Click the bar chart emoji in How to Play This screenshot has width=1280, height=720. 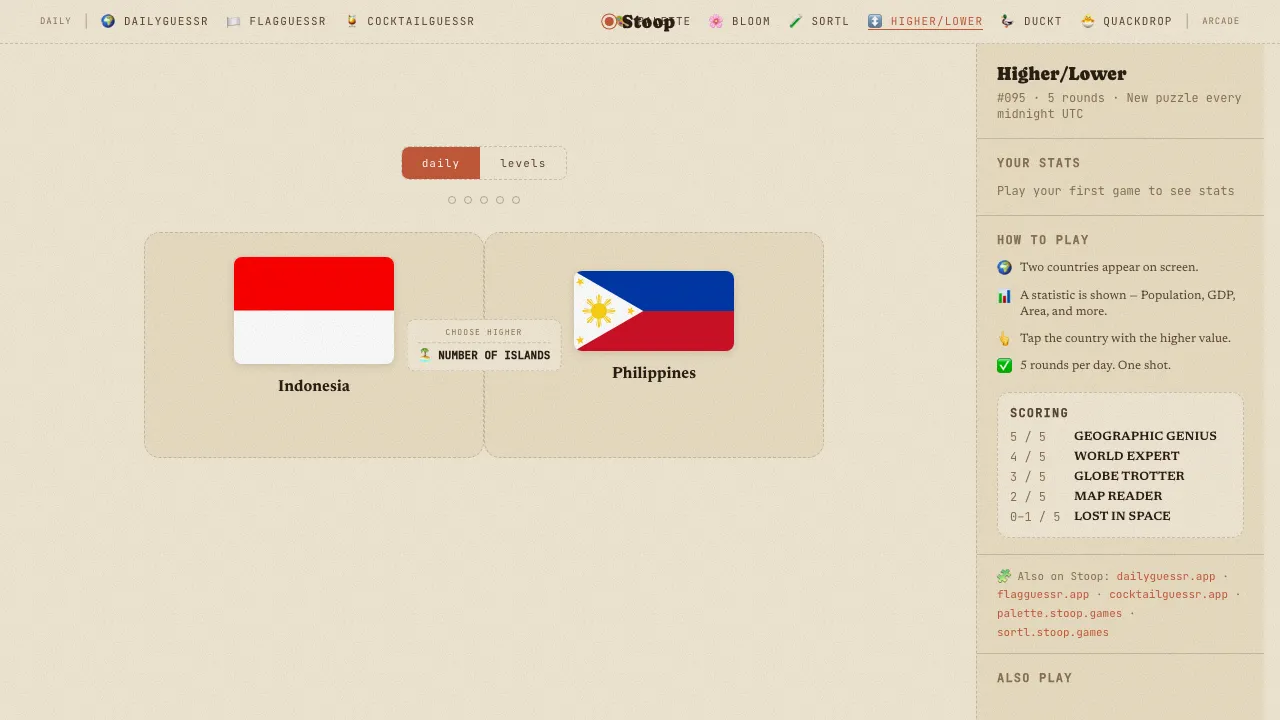tap(1005, 296)
